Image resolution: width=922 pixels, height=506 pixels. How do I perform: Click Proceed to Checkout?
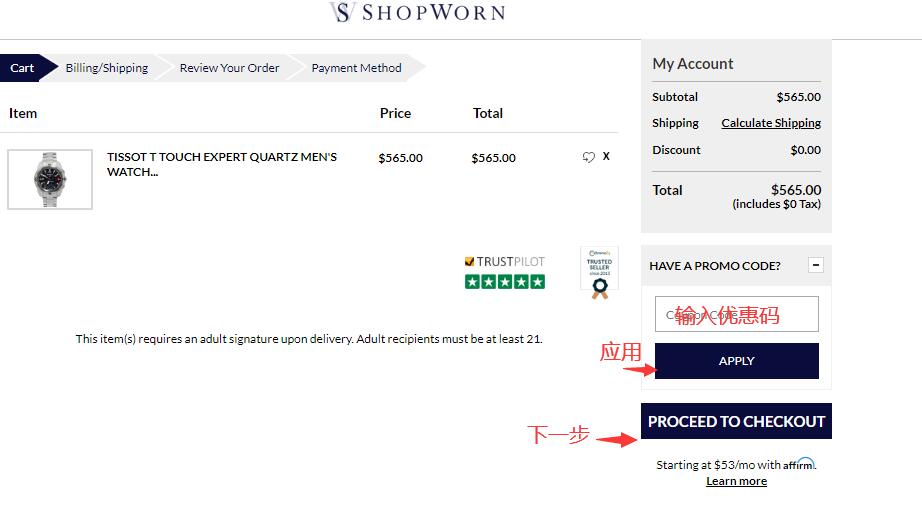[x=736, y=421]
